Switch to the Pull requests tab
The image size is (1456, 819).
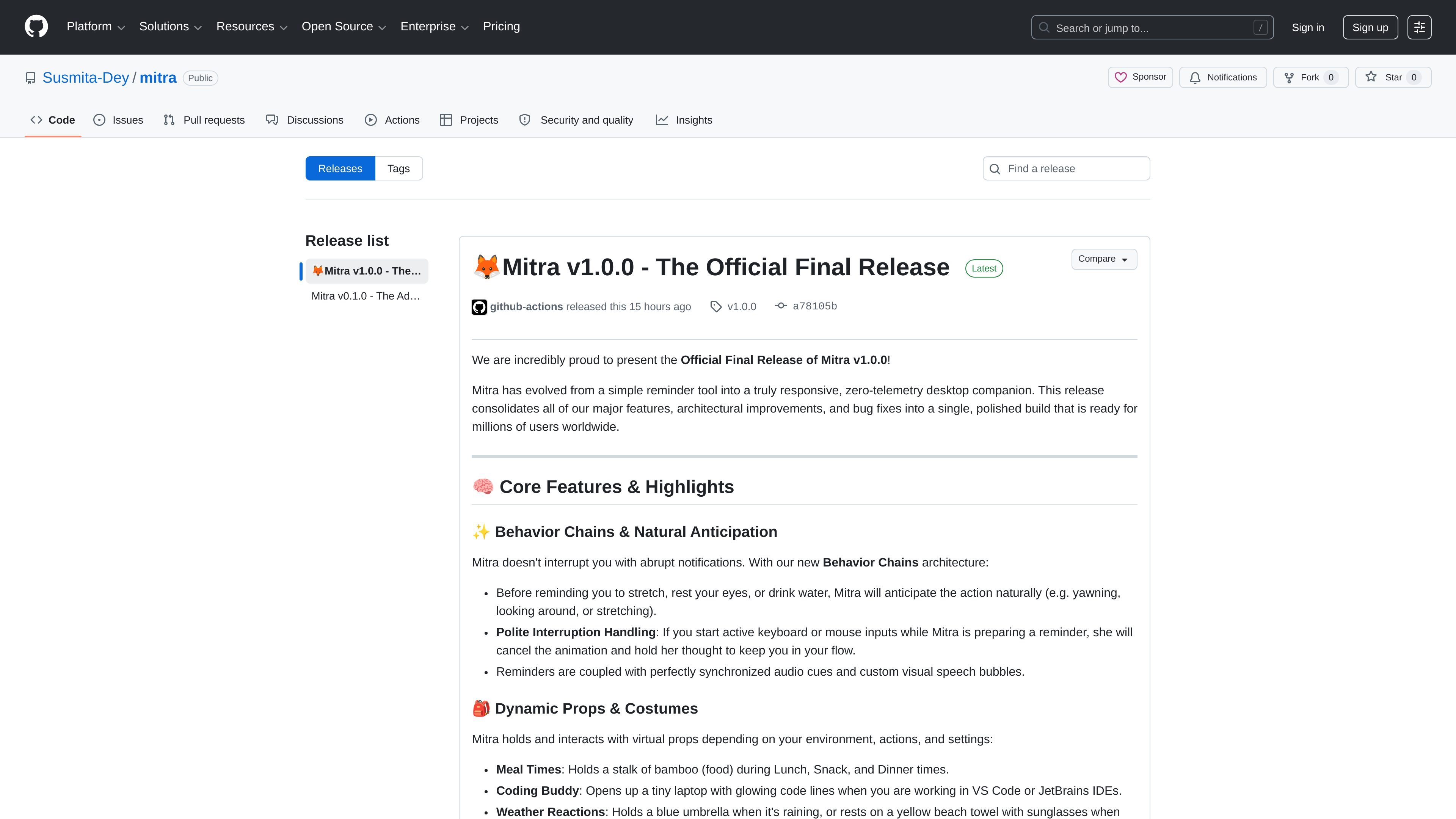(204, 120)
